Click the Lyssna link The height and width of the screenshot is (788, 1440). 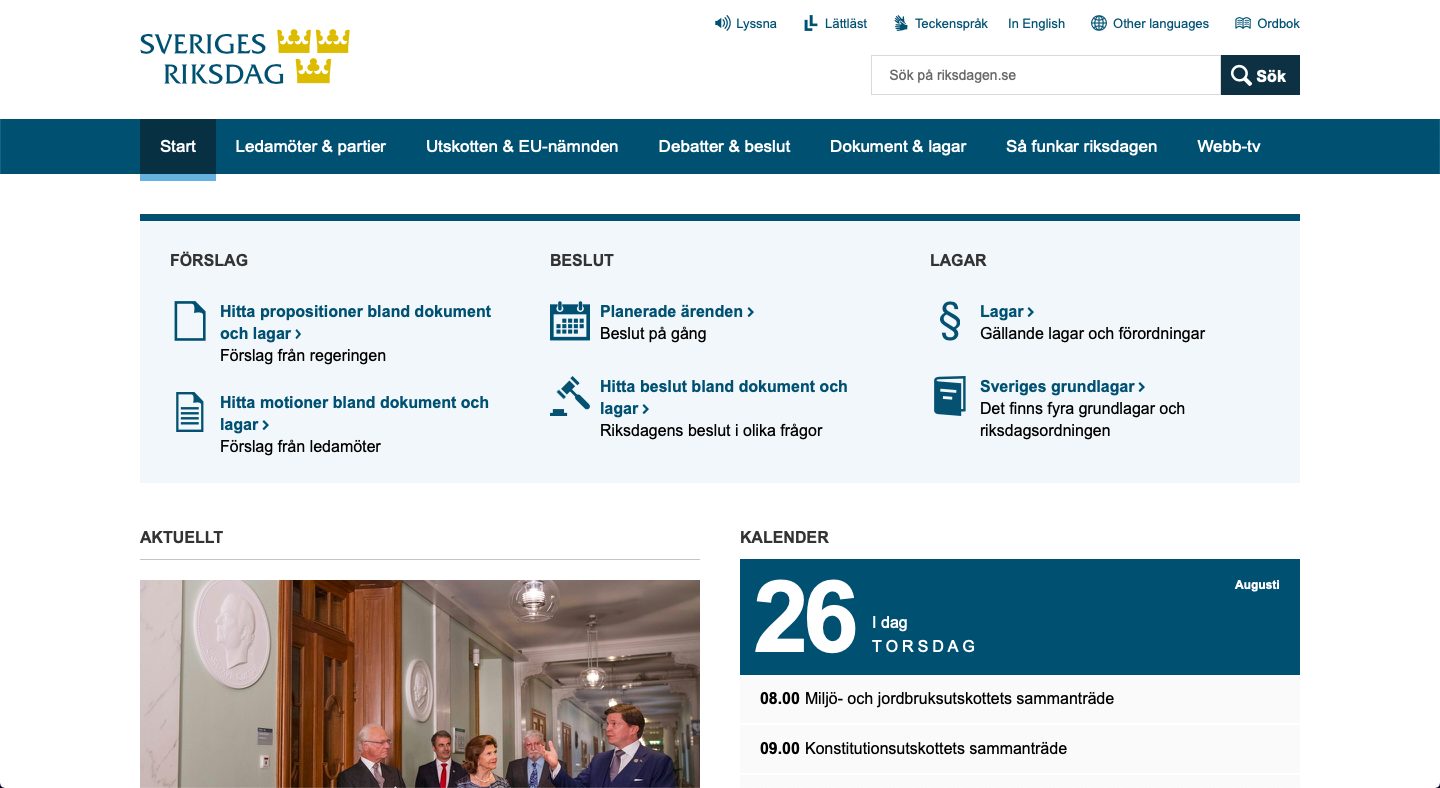[x=756, y=23]
